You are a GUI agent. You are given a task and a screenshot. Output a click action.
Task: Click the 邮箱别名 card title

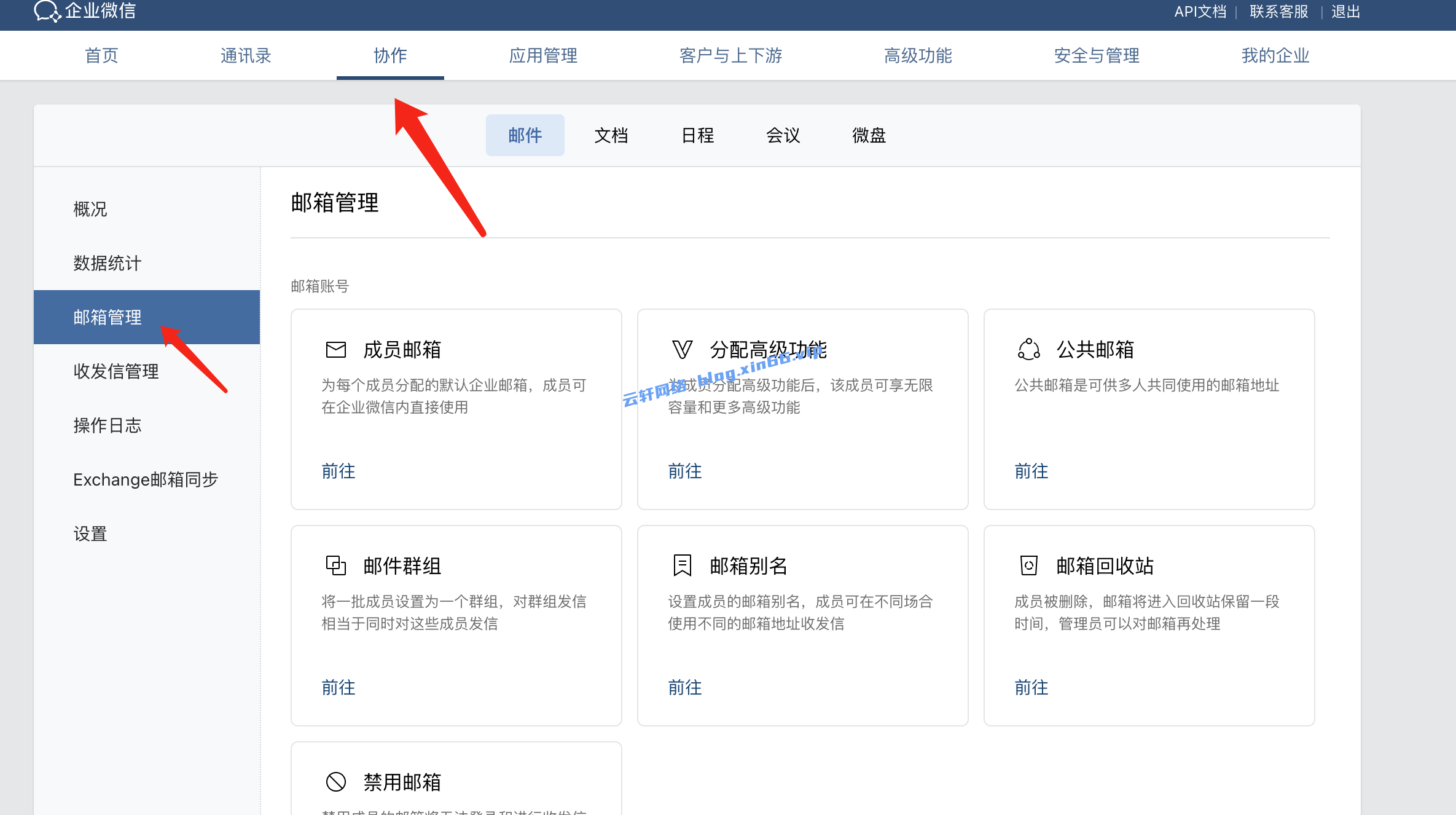tap(749, 565)
